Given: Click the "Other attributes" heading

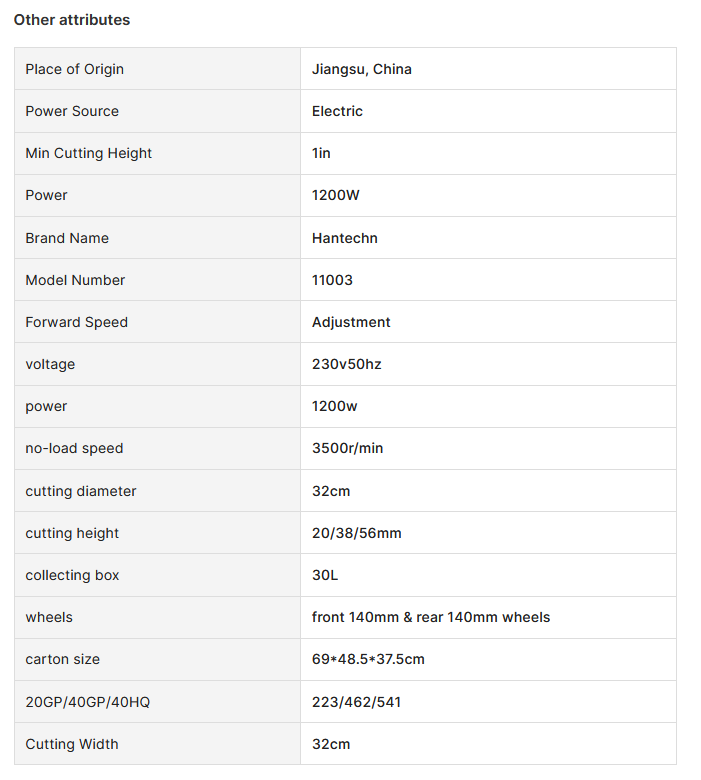Looking at the screenshot, I should tap(72, 20).
